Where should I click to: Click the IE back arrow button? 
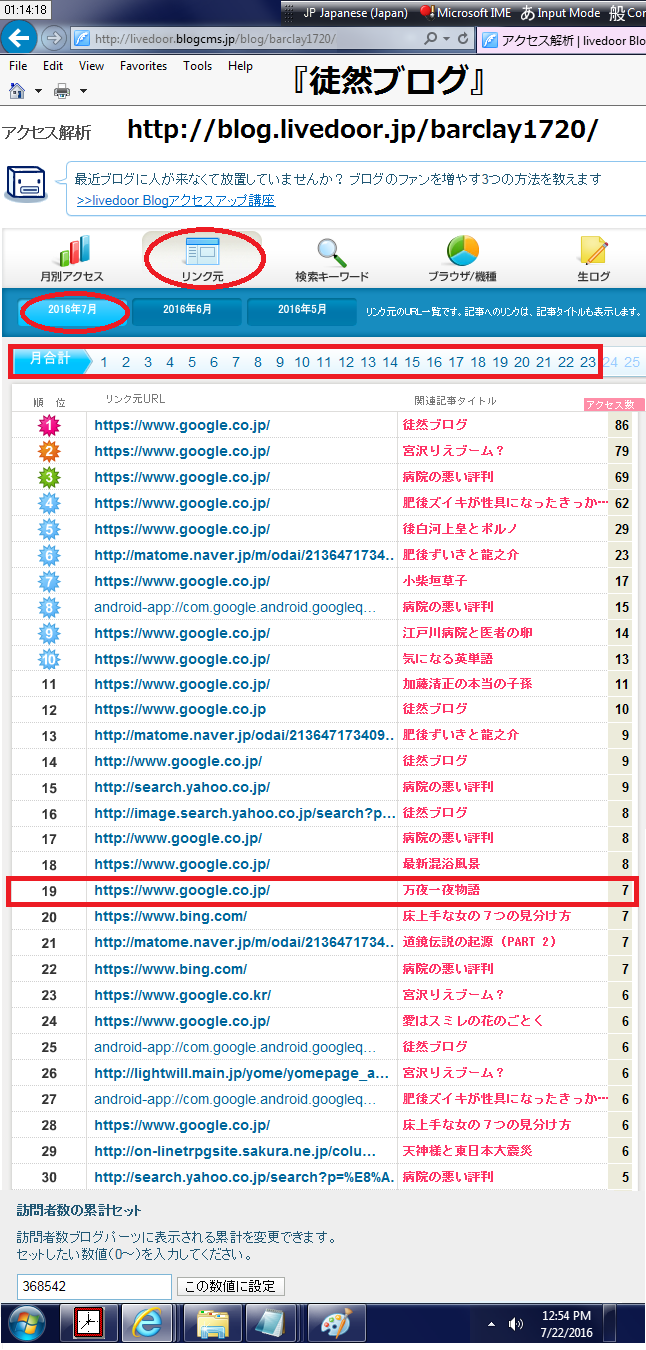[x=21, y=38]
